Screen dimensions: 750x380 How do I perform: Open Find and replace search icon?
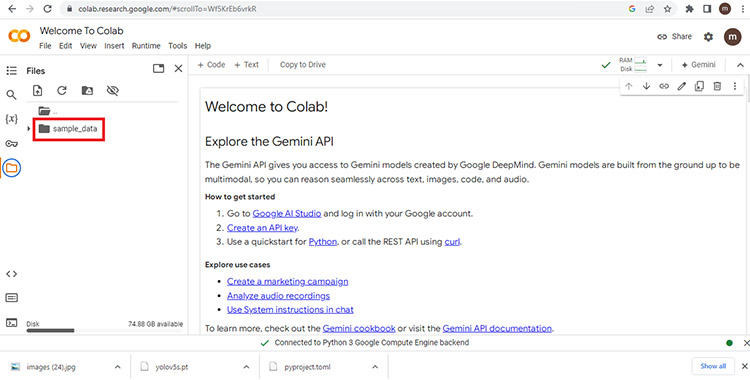(x=11, y=95)
